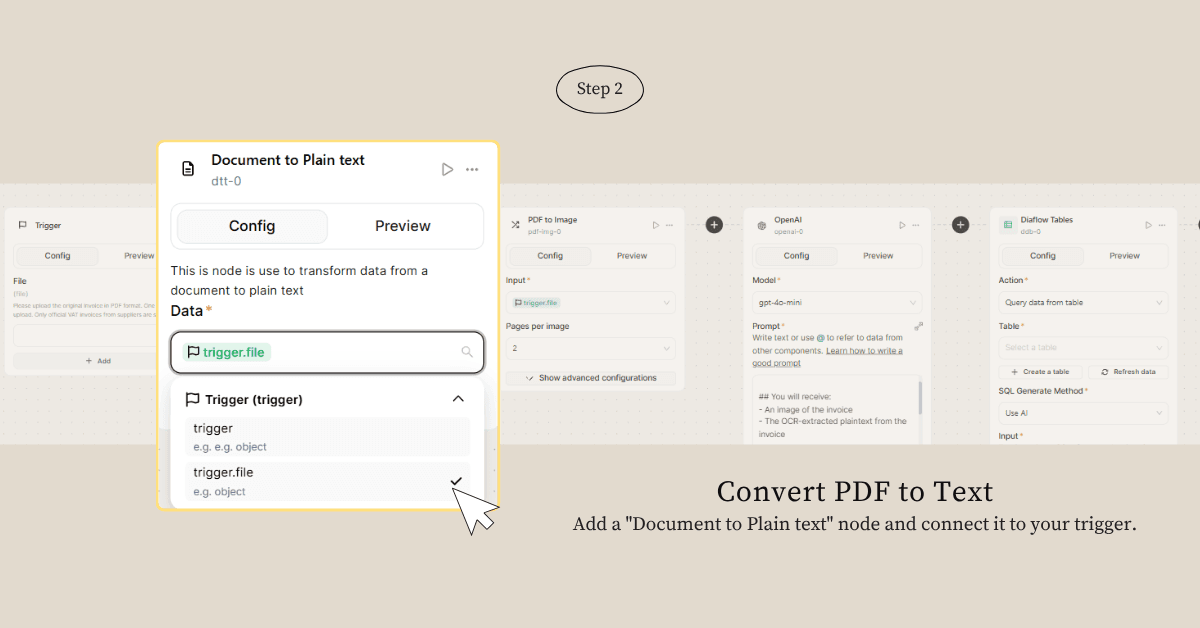This screenshot has width=1200, height=628.
Task: Click add-node plus between PDF to Image and OpenAI
Action: pyautogui.click(x=714, y=225)
